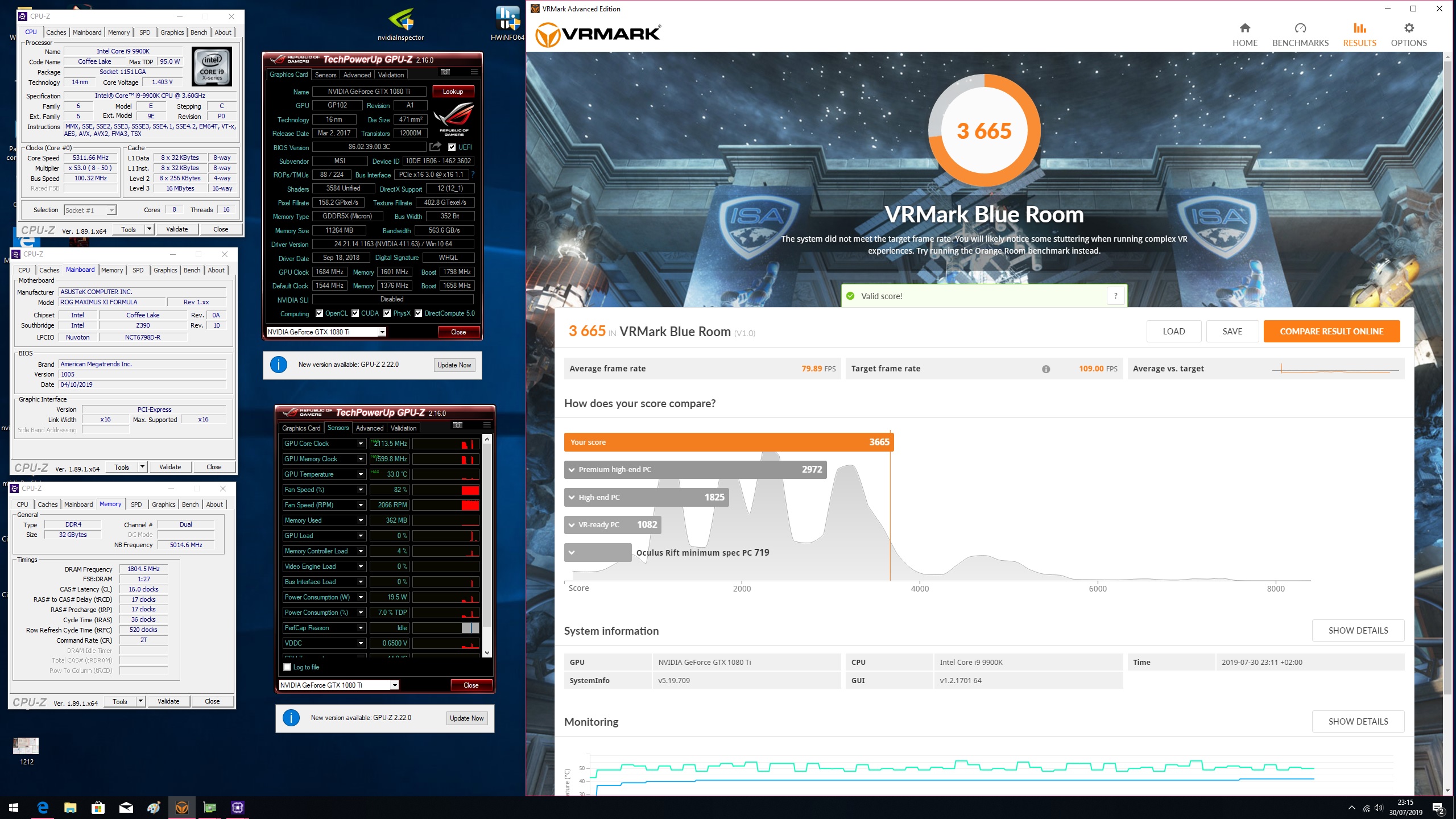The height and width of the screenshot is (819, 1456).
Task: Open the GPU Core Clock sensor dropdown
Action: [x=361, y=444]
